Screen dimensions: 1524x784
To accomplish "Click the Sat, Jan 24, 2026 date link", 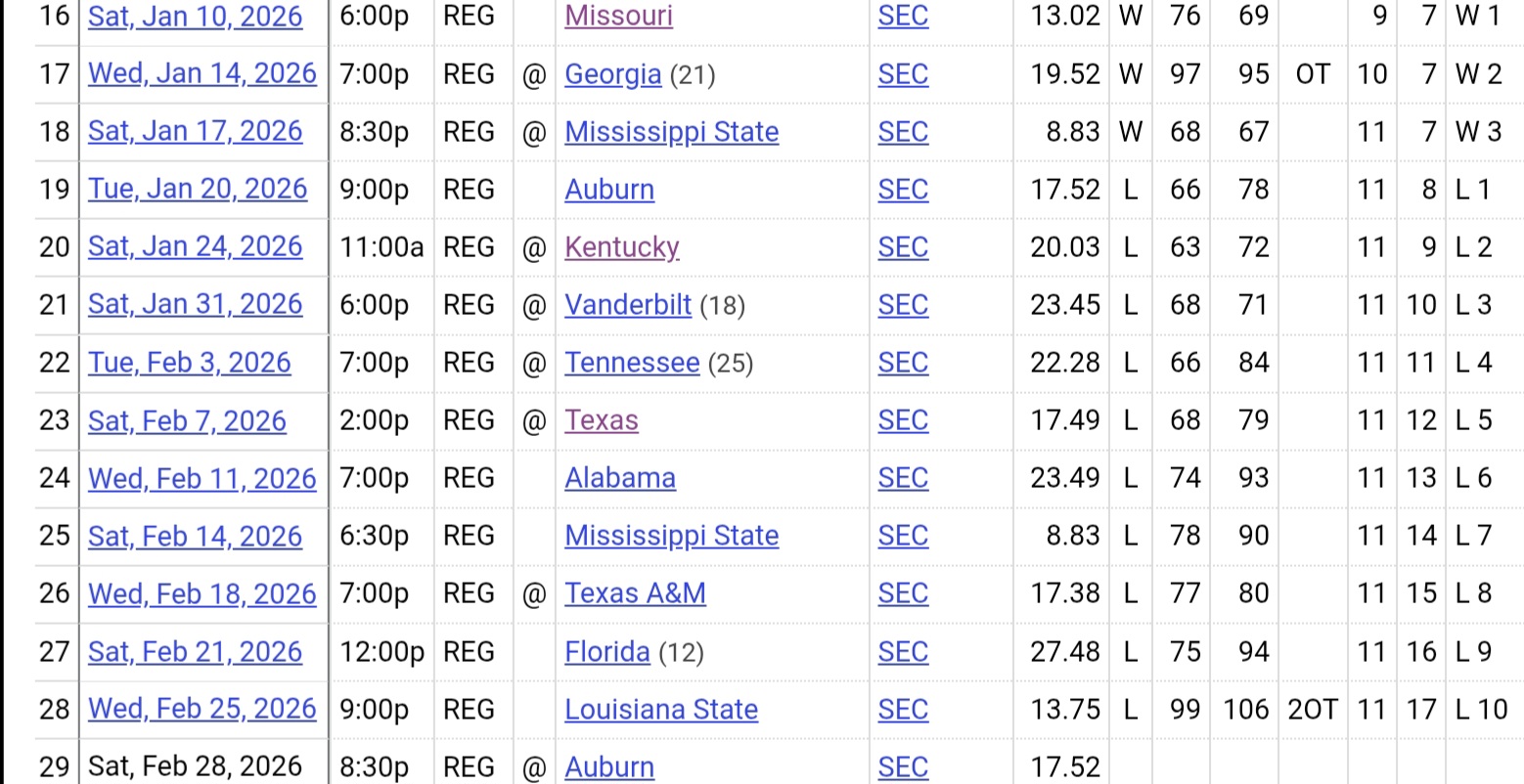I will point(195,247).
